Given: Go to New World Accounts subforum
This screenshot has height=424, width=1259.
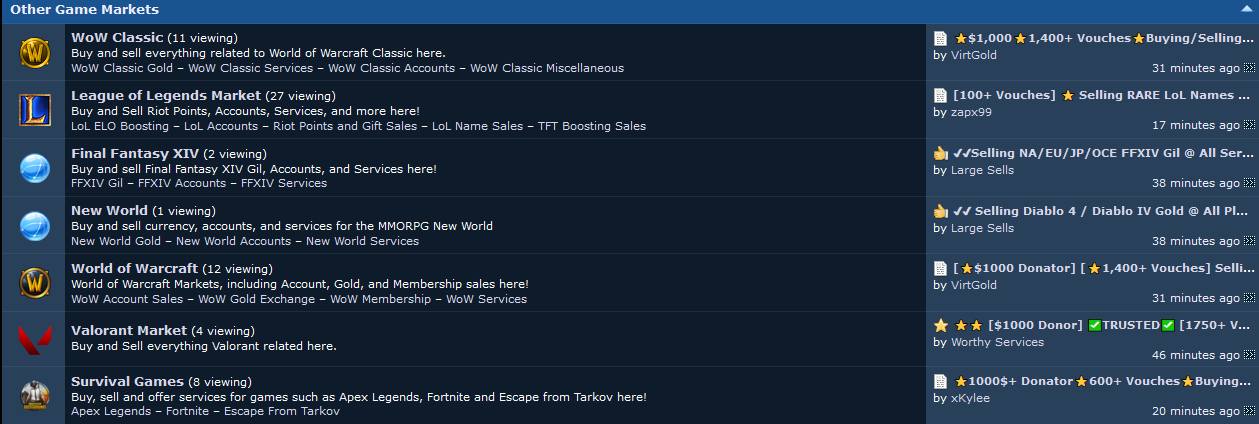Looking at the screenshot, I should (235, 241).
